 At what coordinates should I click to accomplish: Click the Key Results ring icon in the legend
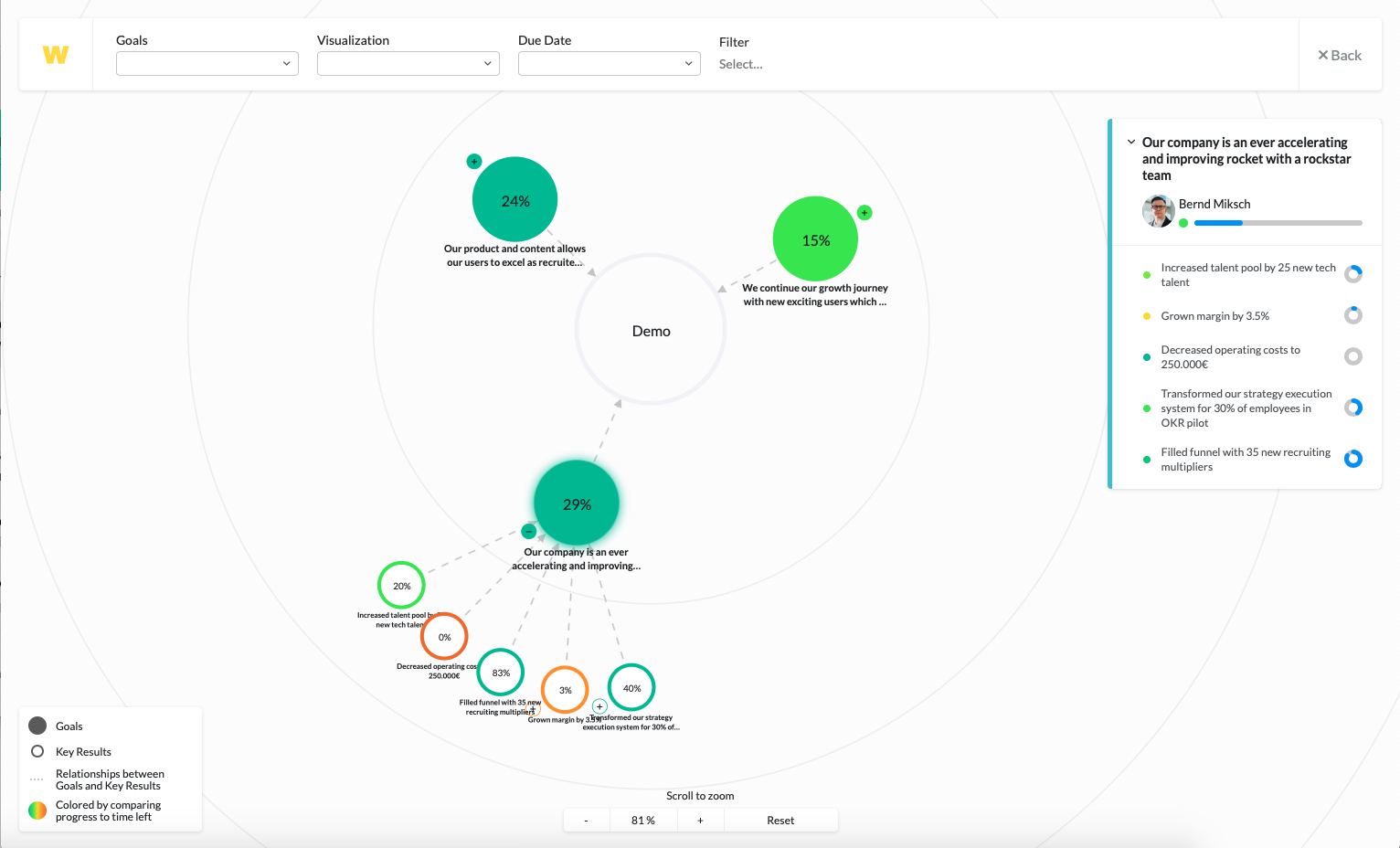[x=37, y=751]
